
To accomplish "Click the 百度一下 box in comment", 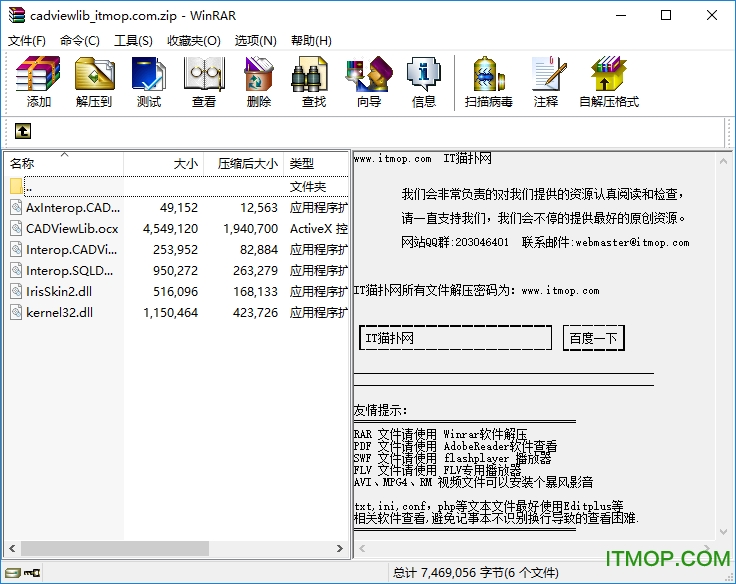I will 593,338.
